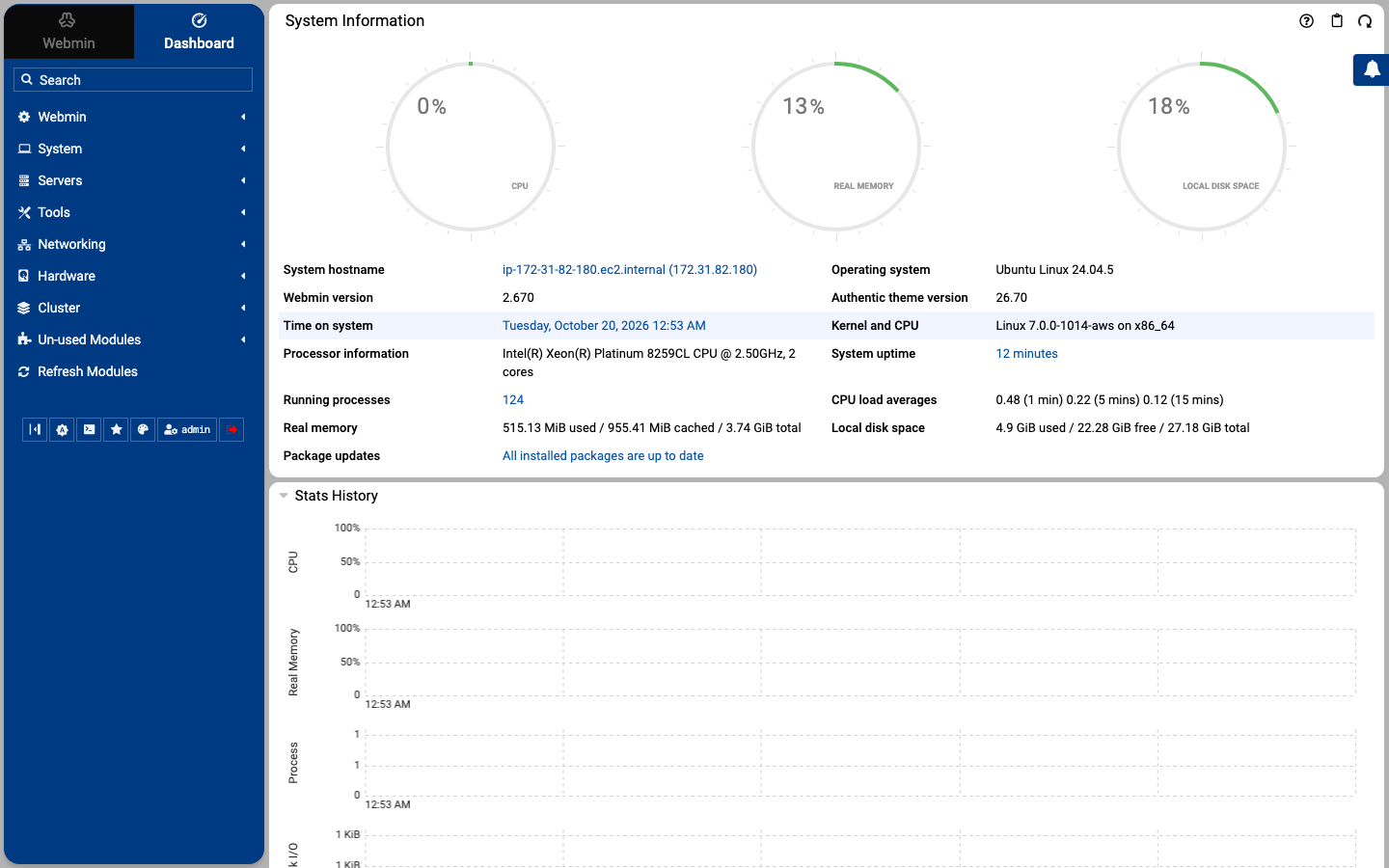The height and width of the screenshot is (868, 1389).
Task: Click the search magnifier icon
Action: tap(27, 80)
